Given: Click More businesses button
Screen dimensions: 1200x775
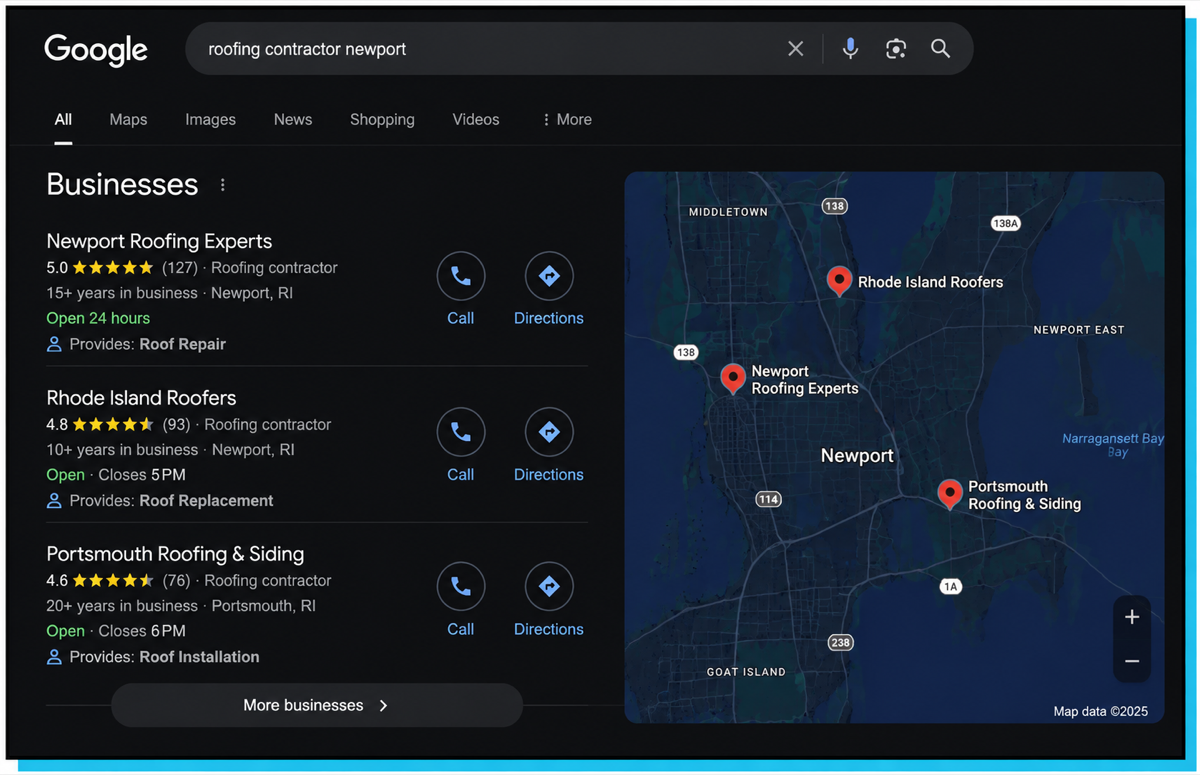Looking at the screenshot, I should pos(317,705).
